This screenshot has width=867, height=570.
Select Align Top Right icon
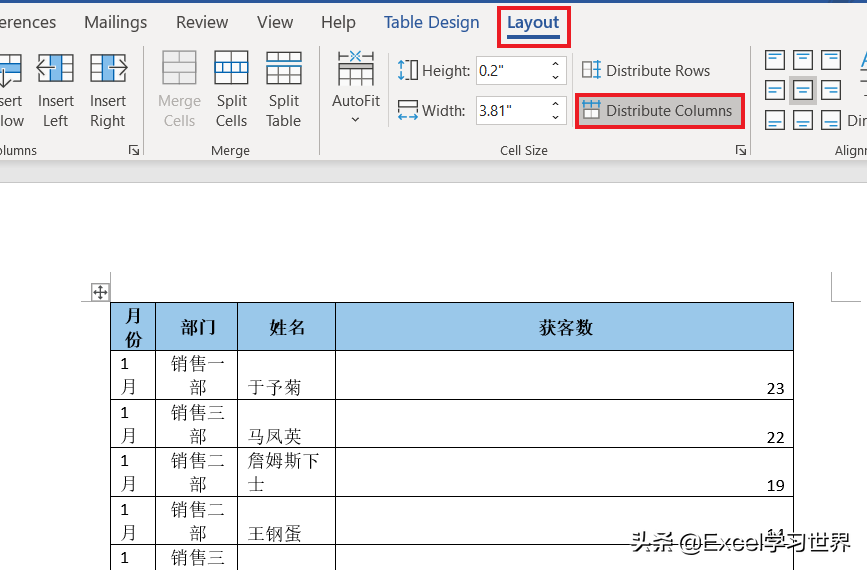point(831,60)
